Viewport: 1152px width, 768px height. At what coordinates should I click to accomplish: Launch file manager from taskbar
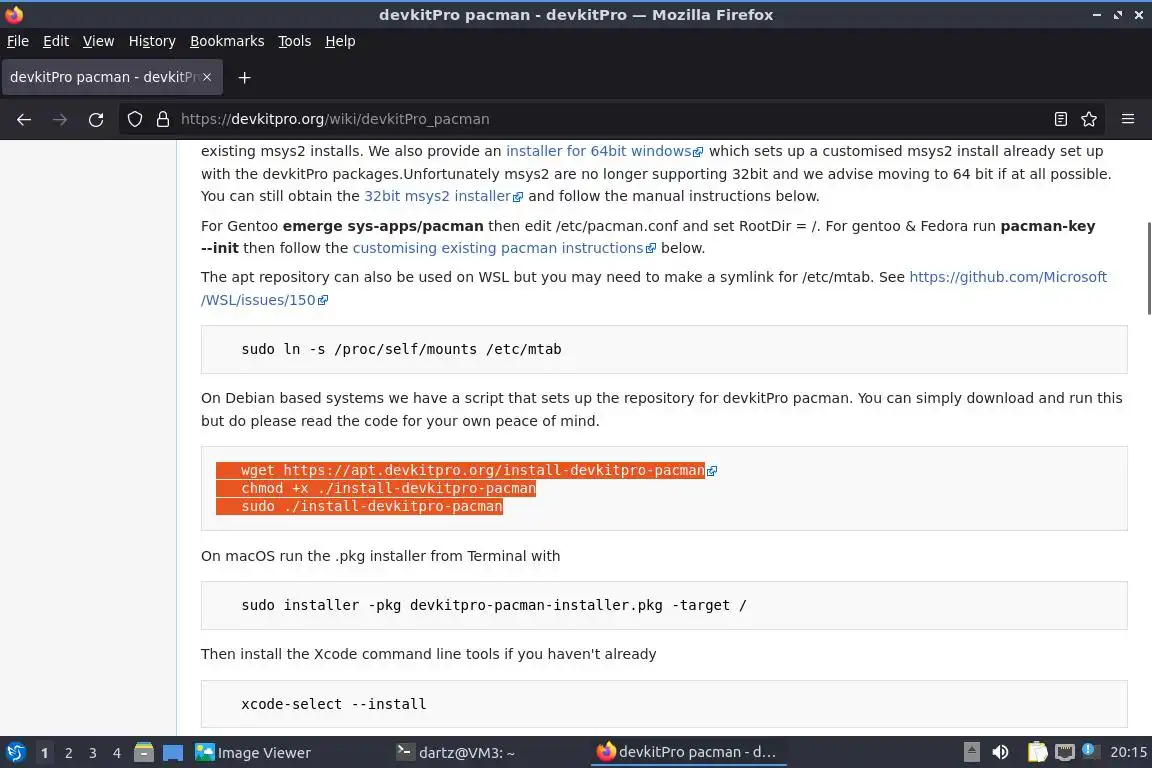point(144,752)
